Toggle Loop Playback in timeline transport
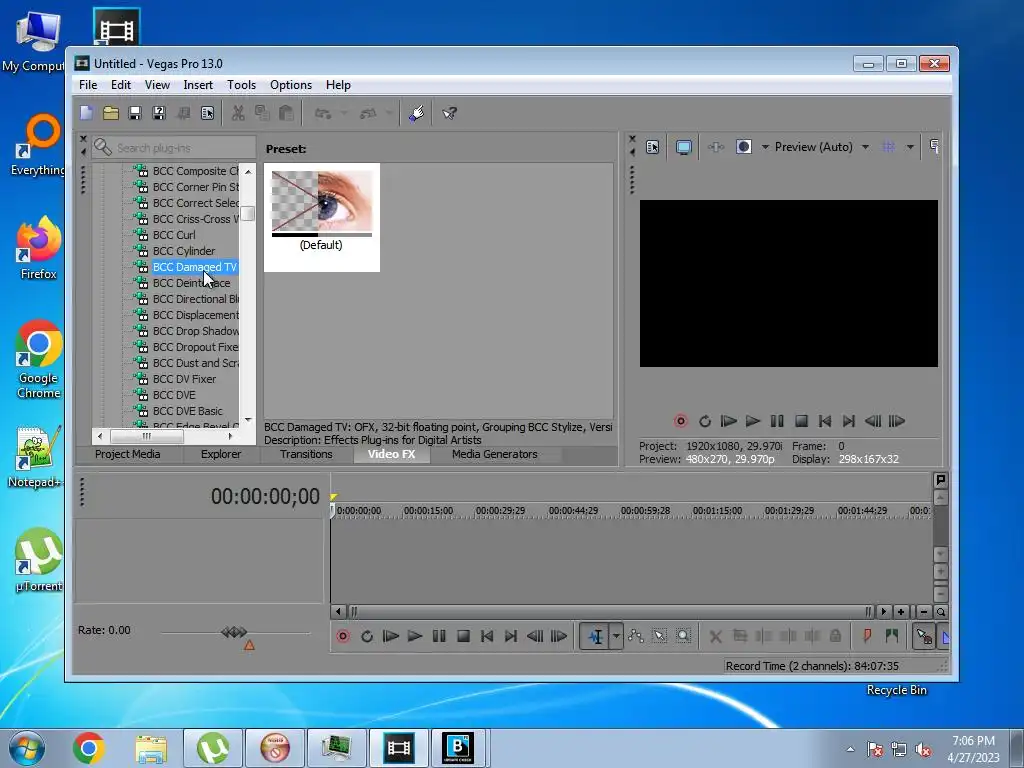The width and height of the screenshot is (1024, 768). pos(367,636)
